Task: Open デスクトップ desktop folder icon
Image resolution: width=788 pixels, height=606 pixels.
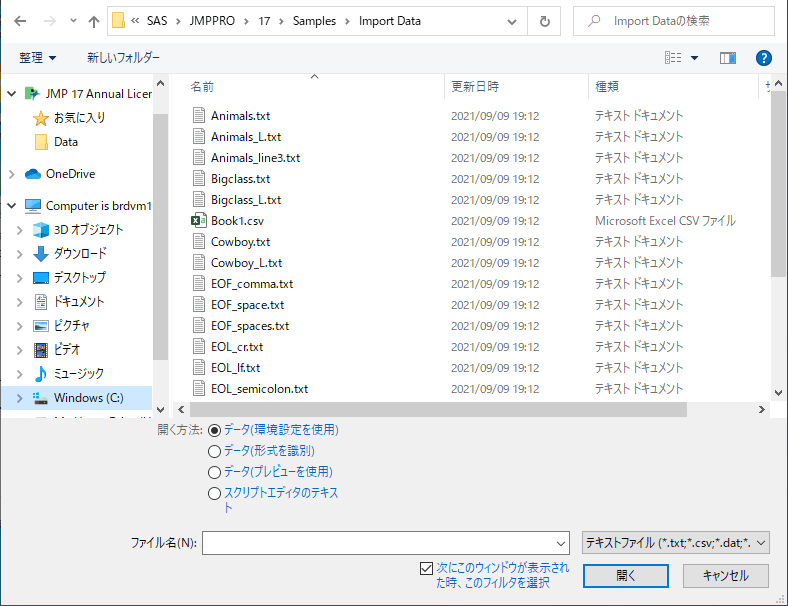Action: click(x=41, y=278)
